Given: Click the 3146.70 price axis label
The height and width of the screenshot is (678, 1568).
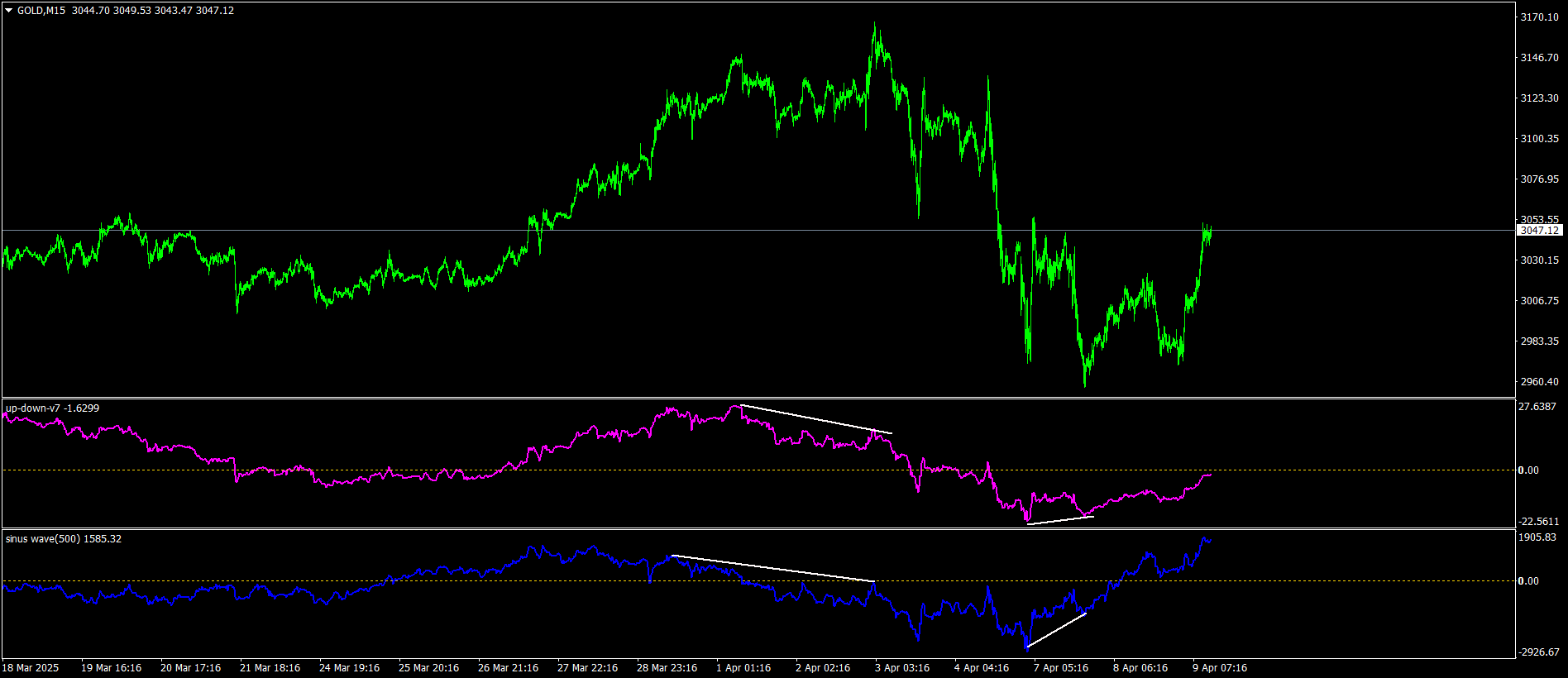Looking at the screenshot, I should 1540,58.
